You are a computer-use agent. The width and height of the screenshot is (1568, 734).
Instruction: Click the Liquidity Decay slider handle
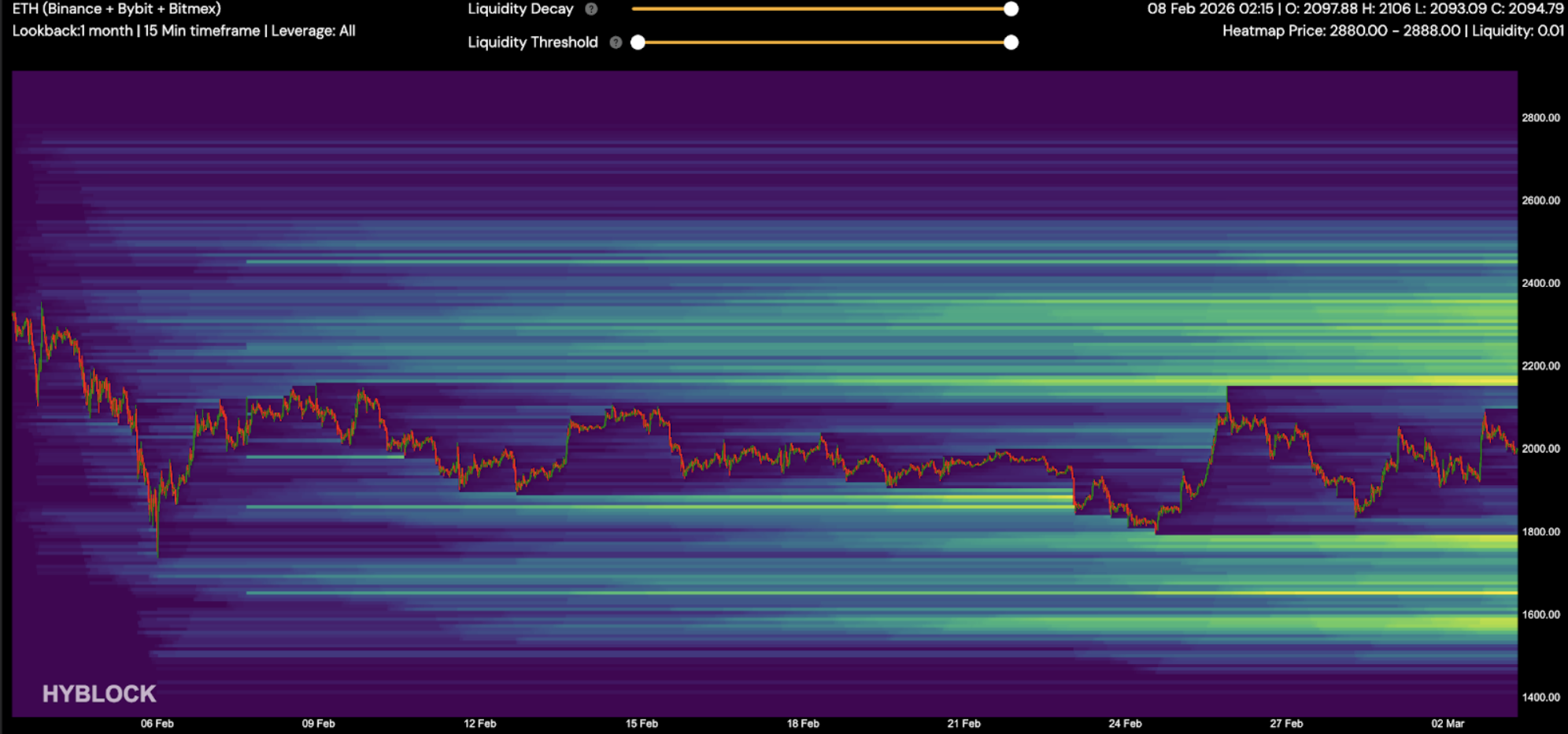coord(1011,9)
